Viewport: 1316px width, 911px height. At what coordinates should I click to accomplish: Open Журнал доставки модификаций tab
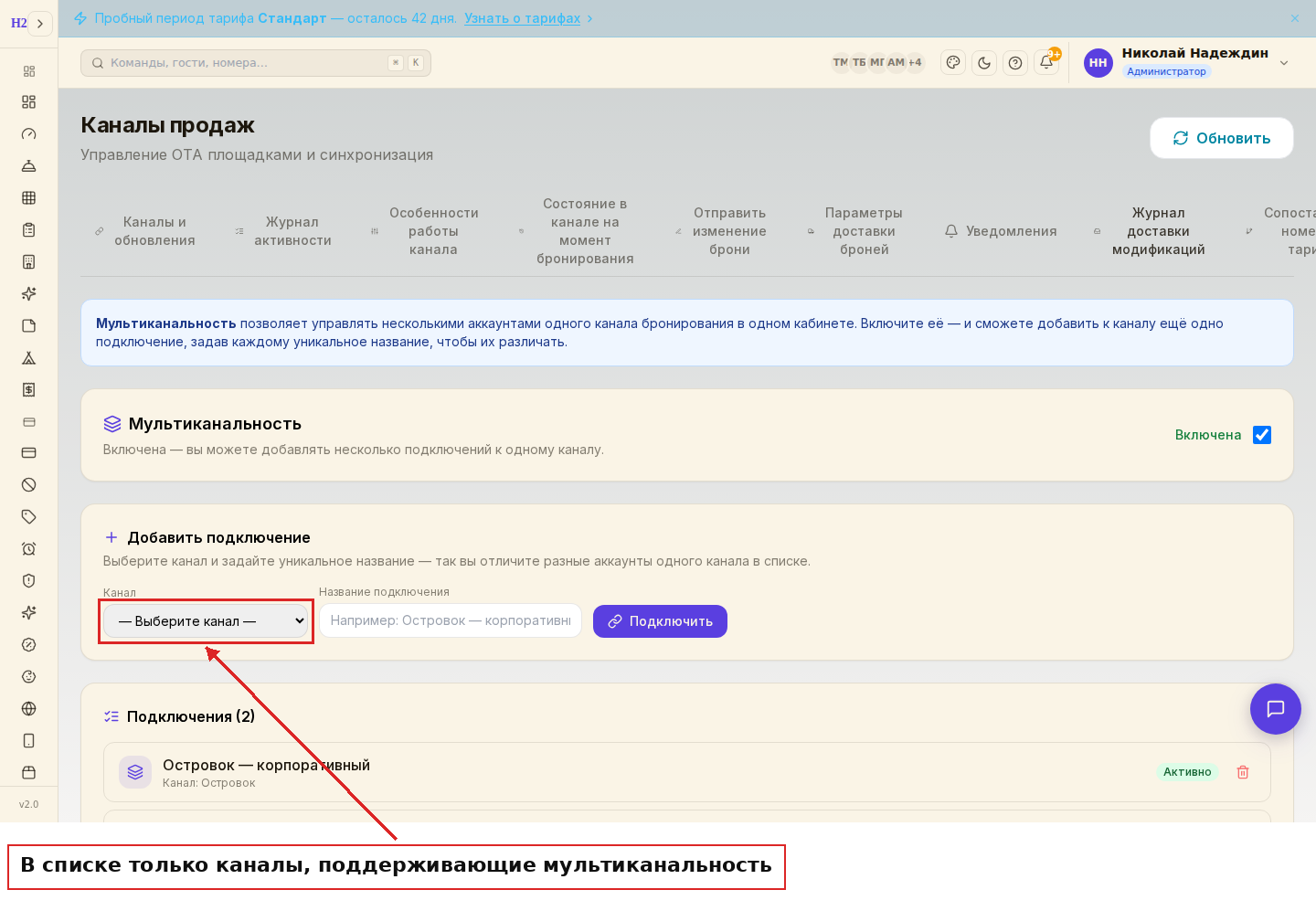[x=1150, y=231]
